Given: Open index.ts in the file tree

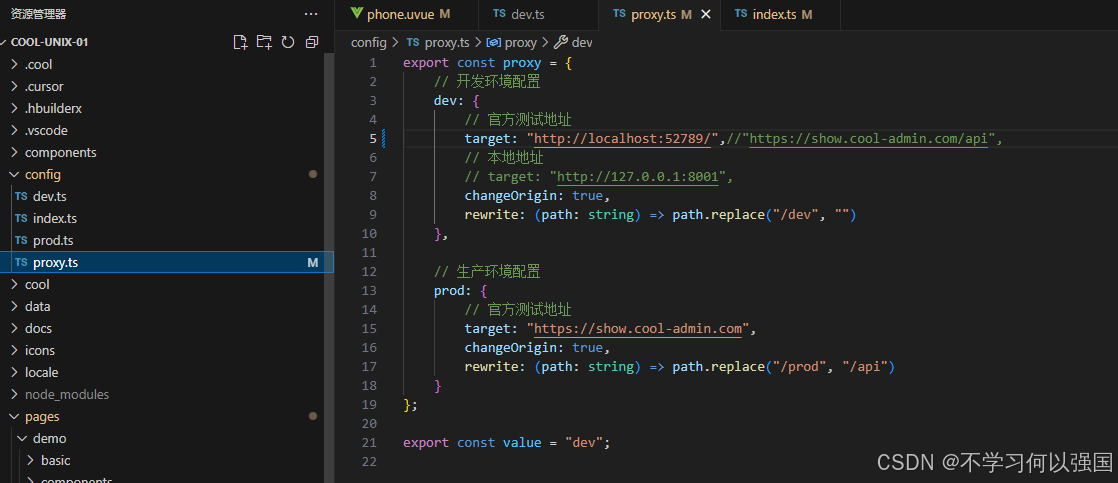Looking at the screenshot, I should pyautogui.click(x=167, y=218).
